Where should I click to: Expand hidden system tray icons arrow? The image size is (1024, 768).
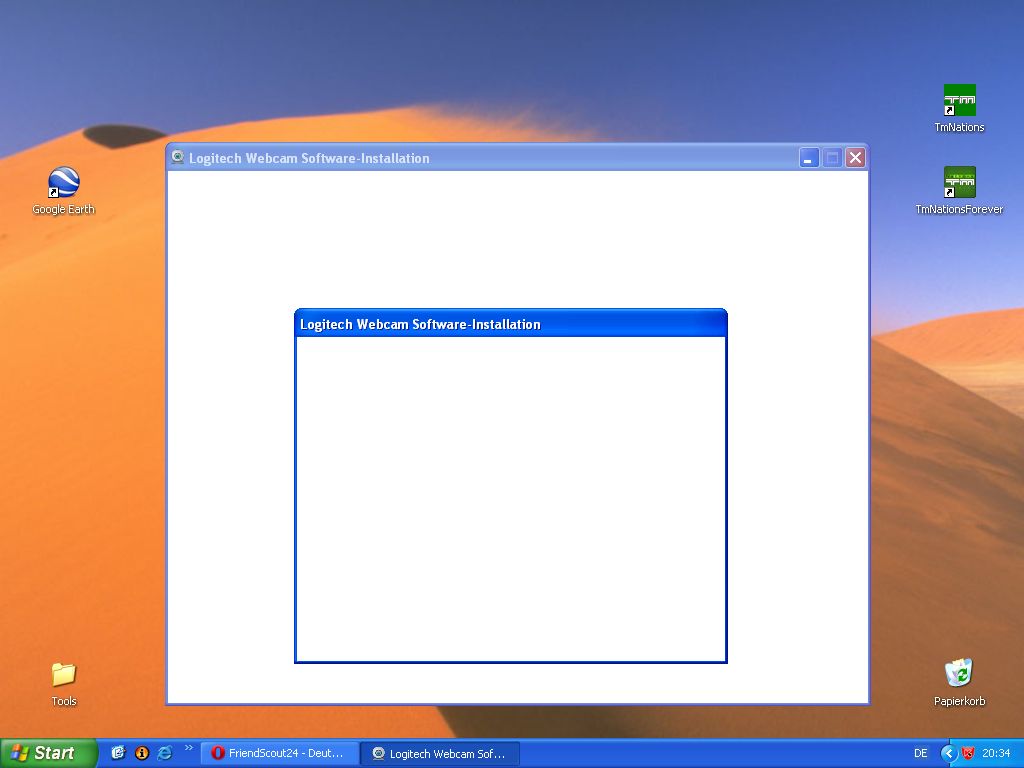(x=948, y=754)
